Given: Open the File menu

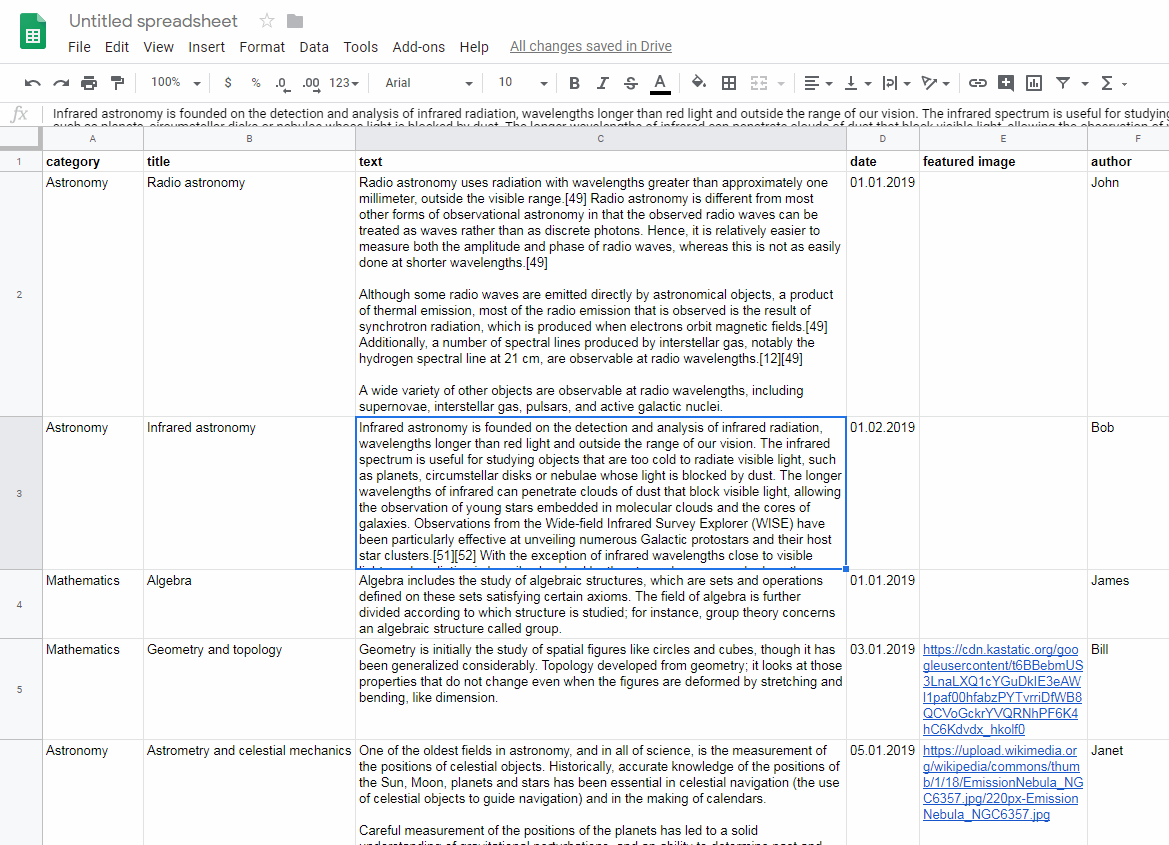Looking at the screenshot, I should tap(79, 47).
